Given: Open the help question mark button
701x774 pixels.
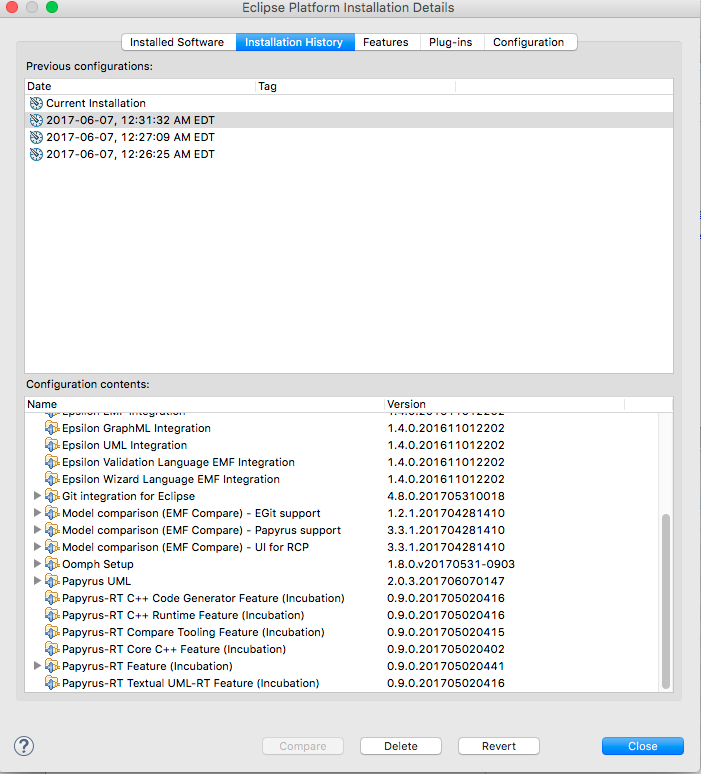Looking at the screenshot, I should 24,746.
